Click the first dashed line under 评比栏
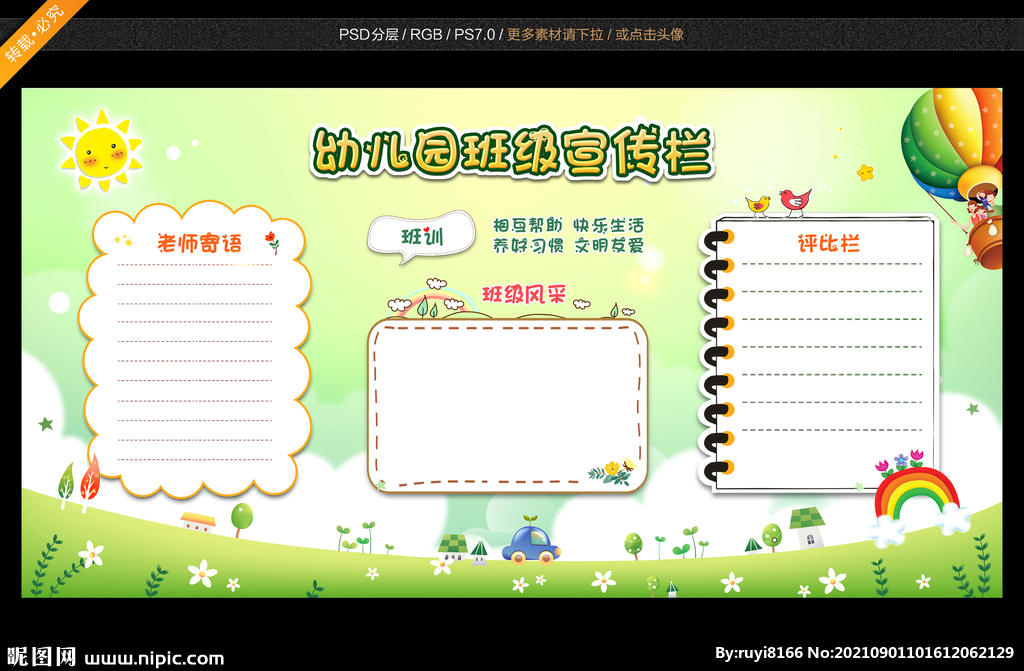Image resolution: width=1024 pixels, height=671 pixels. tap(831, 264)
